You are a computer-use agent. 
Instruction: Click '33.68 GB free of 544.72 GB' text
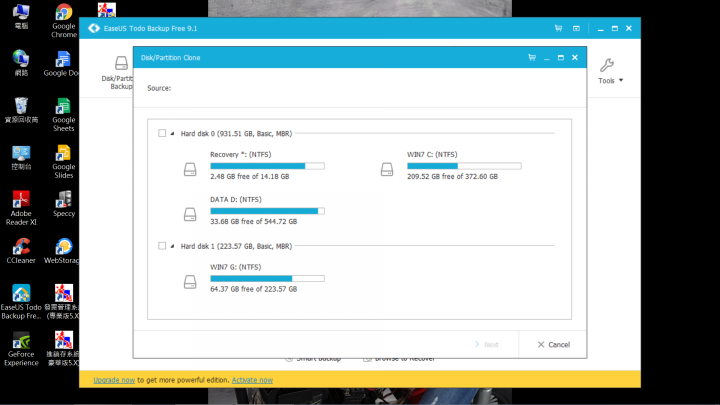click(x=253, y=221)
